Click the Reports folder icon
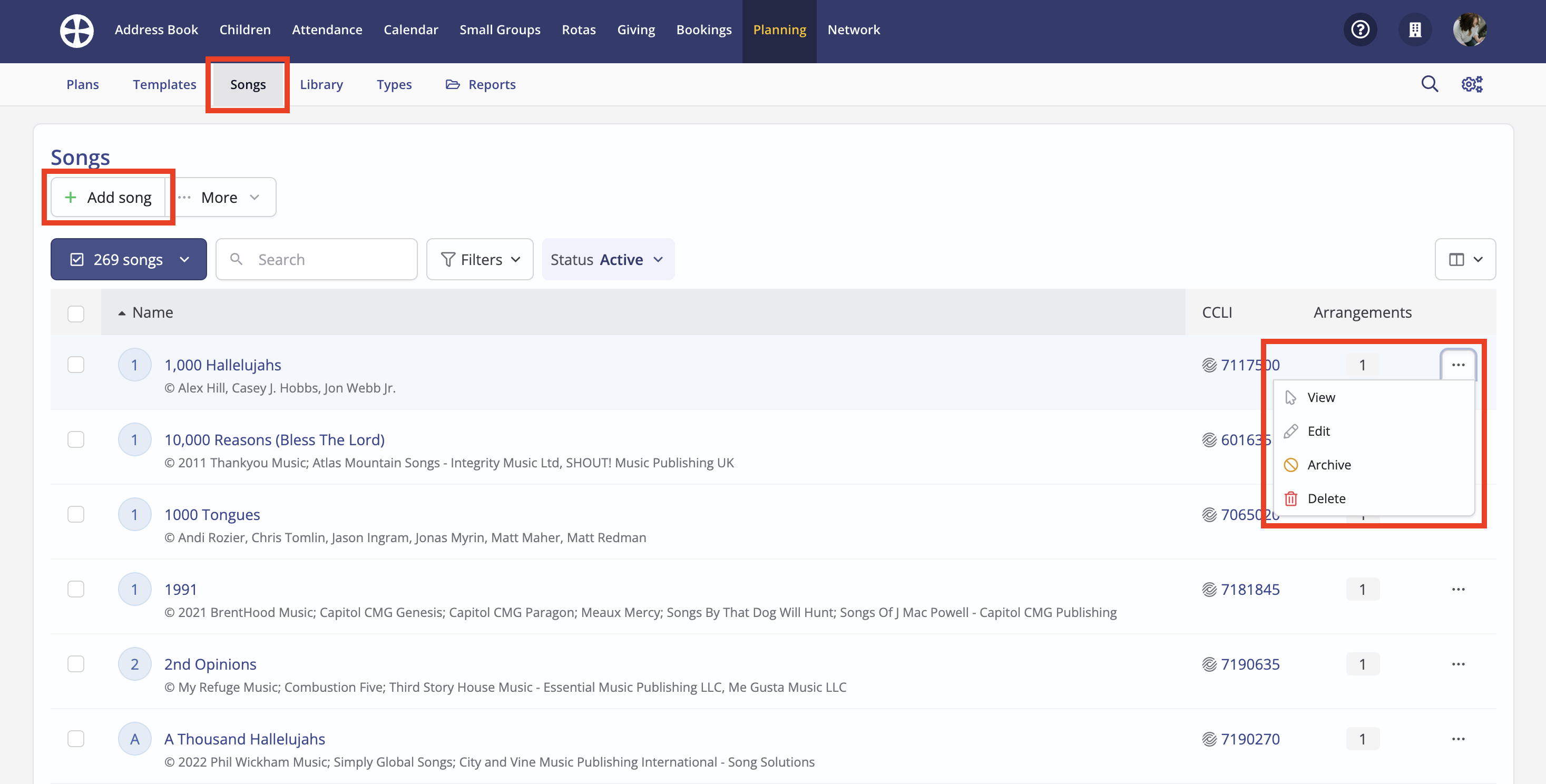The image size is (1546, 784). pos(453,84)
